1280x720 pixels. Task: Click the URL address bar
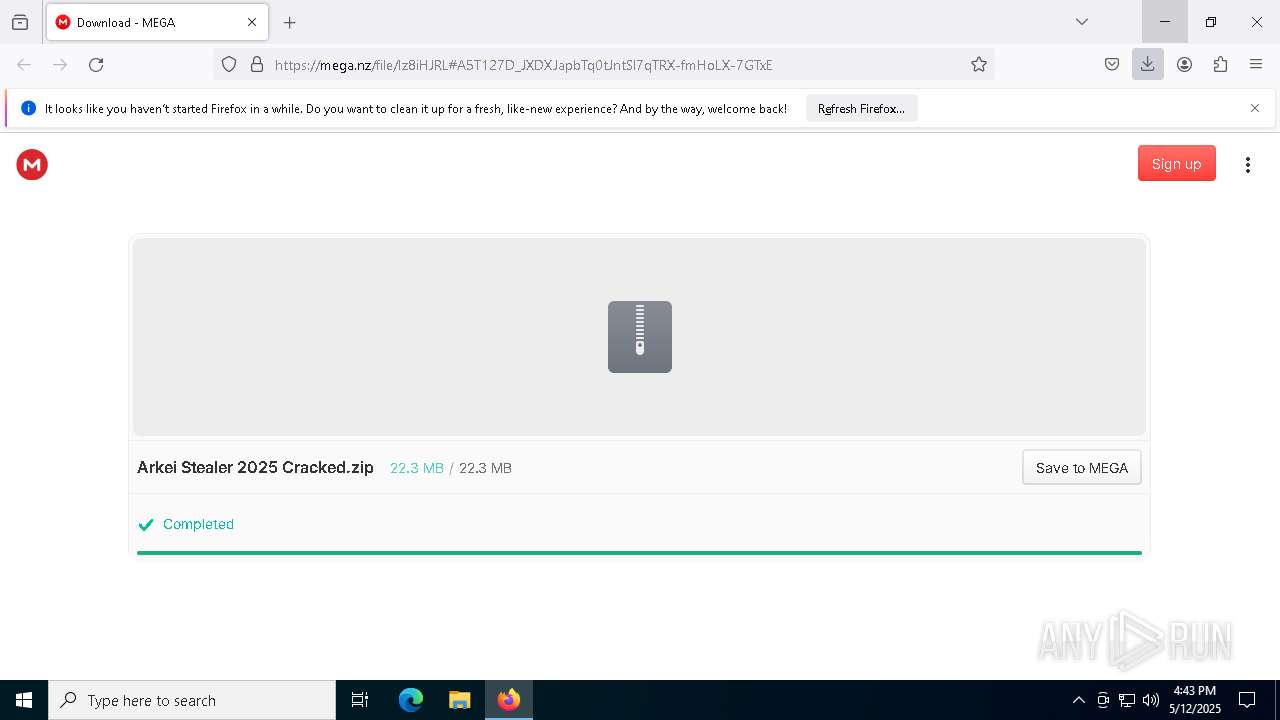click(603, 64)
